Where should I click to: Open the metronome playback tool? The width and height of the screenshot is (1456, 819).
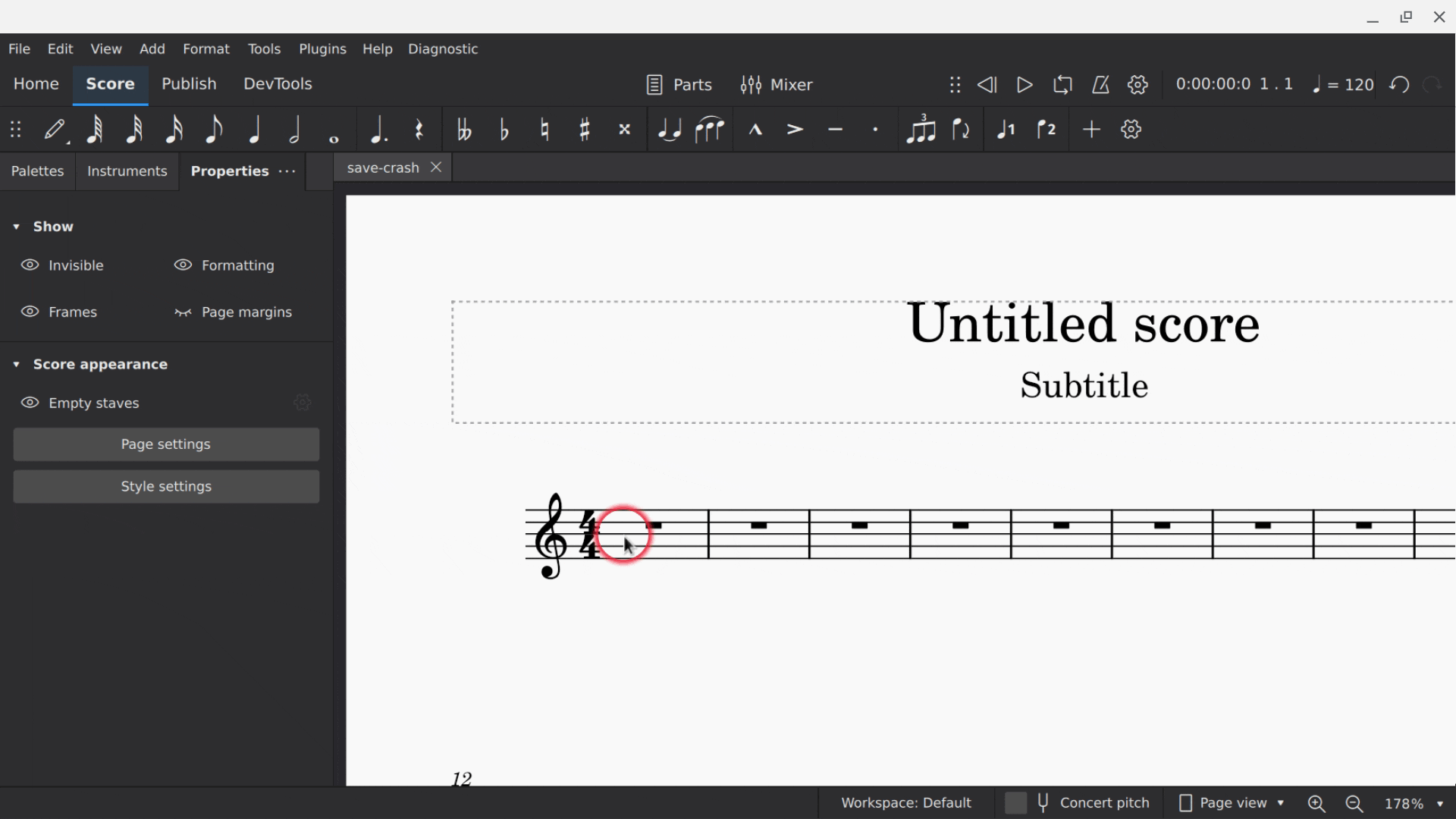1100,84
